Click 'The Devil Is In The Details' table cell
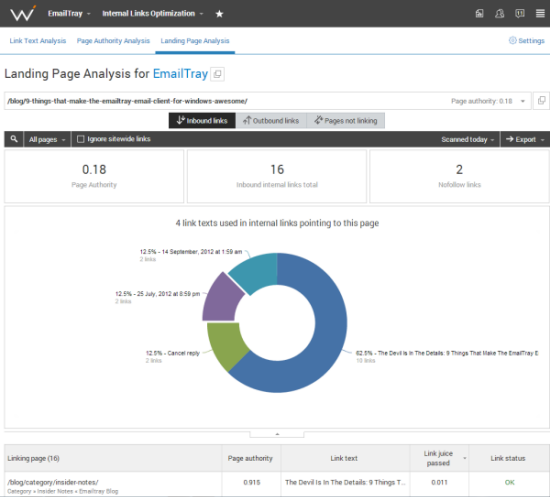This screenshot has height=497, width=550. pyautogui.click(x=345, y=482)
